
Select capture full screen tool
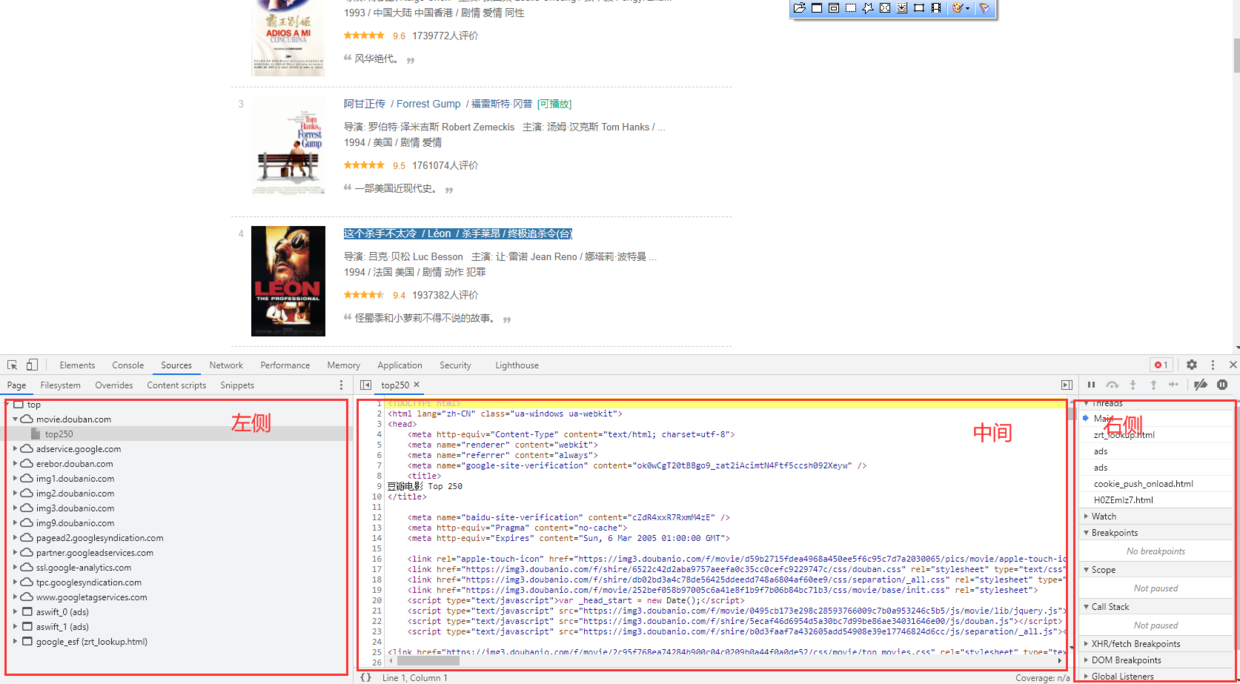885,8
